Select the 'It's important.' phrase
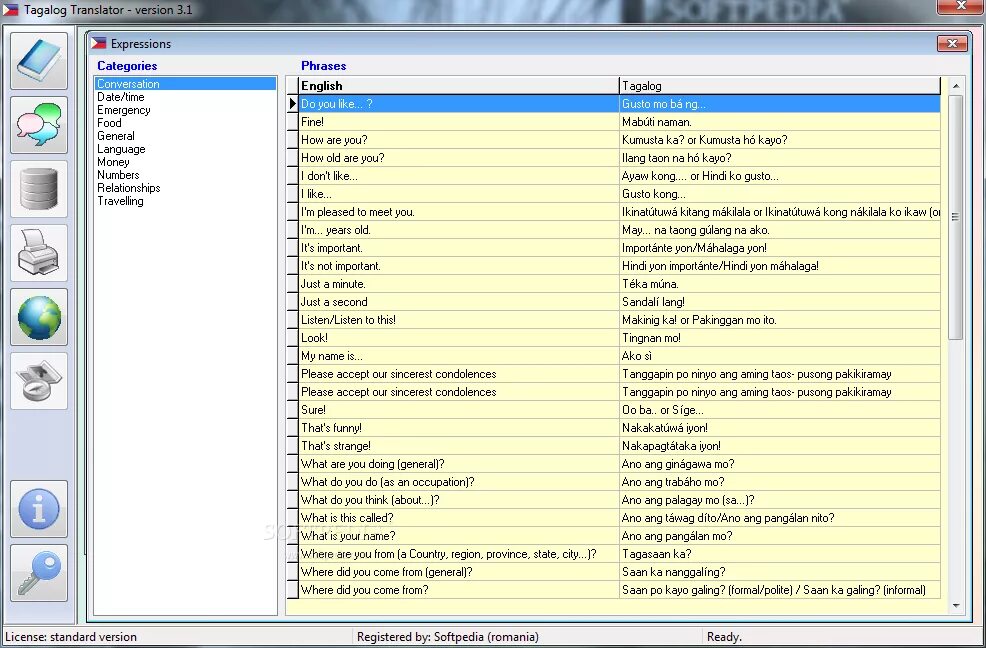Viewport: 986px width, 648px height. click(458, 248)
